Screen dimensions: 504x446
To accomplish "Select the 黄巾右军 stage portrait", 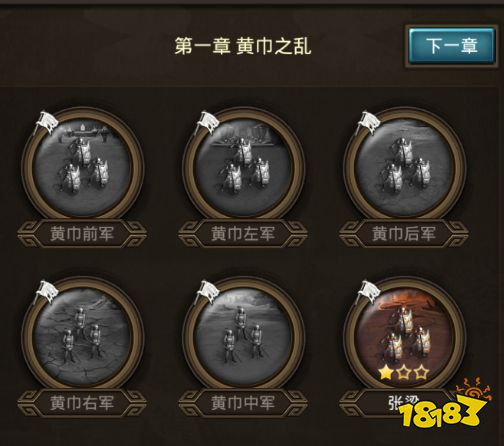I will (82, 335).
